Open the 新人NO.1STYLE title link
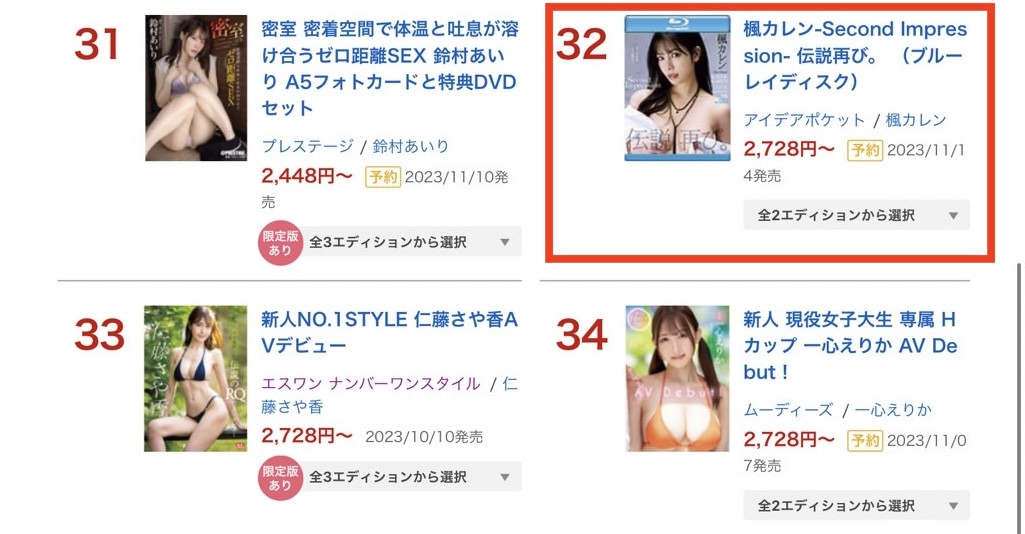1025x534 pixels. click(390, 333)
